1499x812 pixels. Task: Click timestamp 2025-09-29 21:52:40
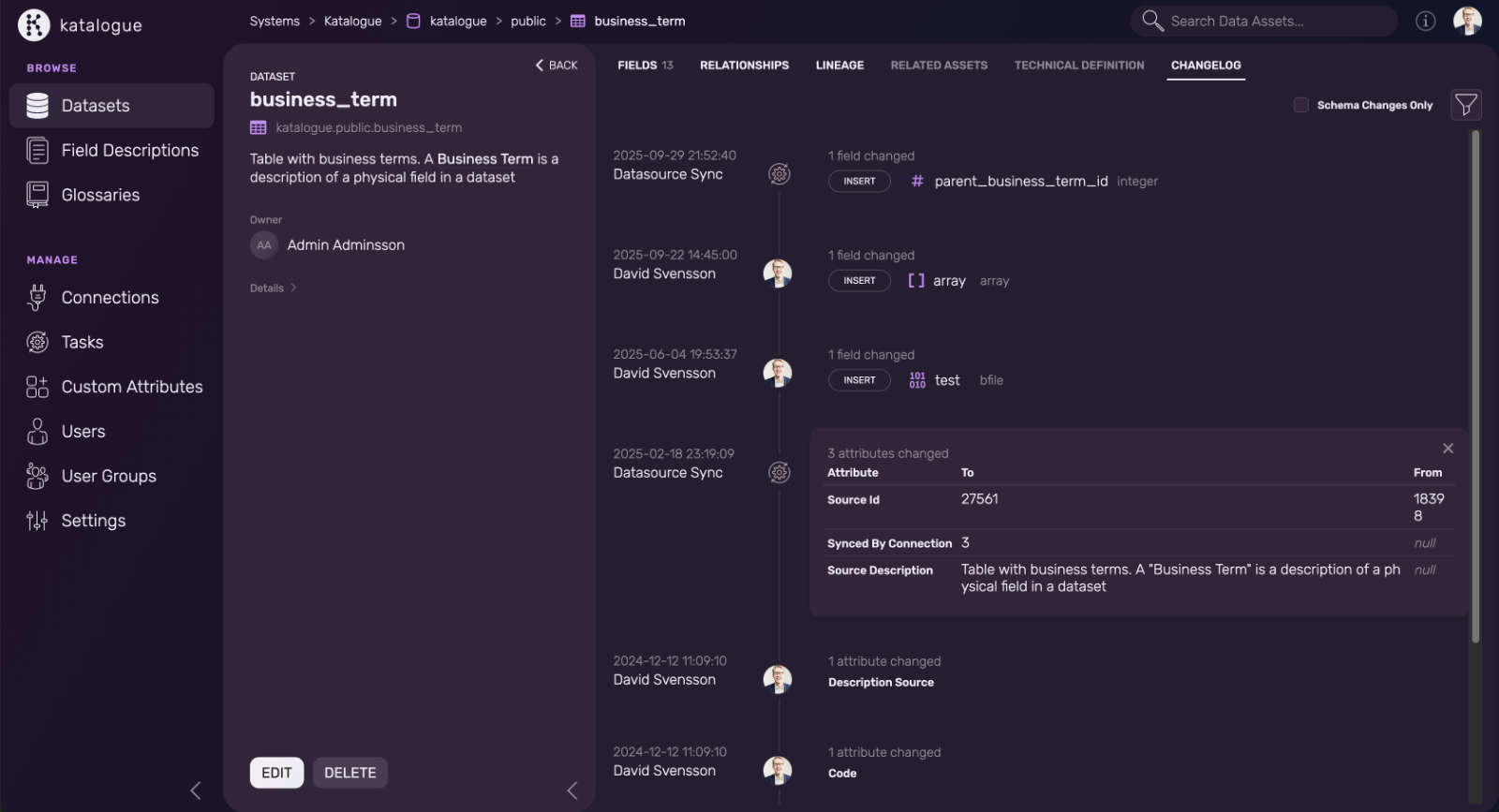pos(675,155)
